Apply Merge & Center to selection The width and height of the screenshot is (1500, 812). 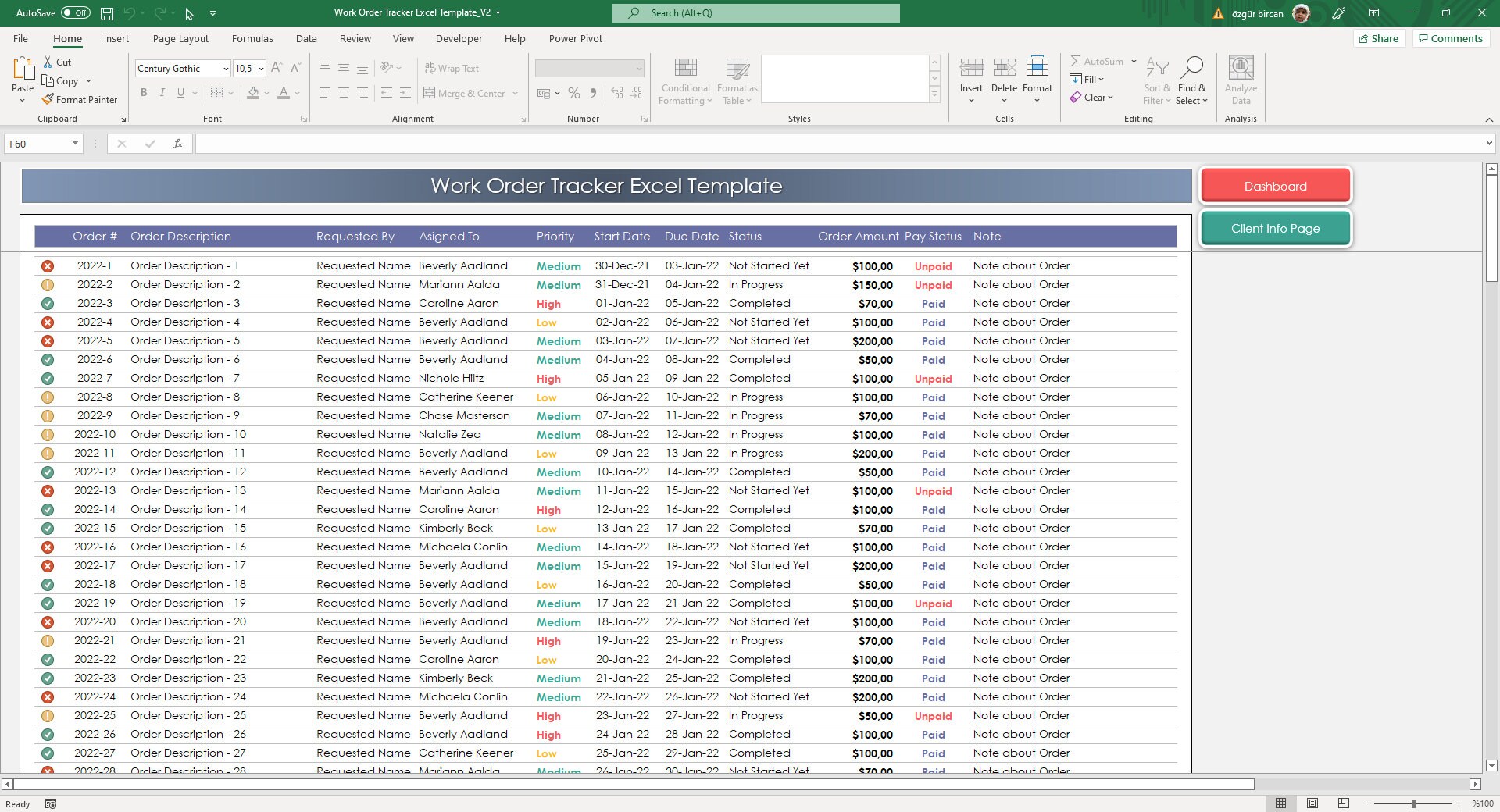click(x=466, y=93)
